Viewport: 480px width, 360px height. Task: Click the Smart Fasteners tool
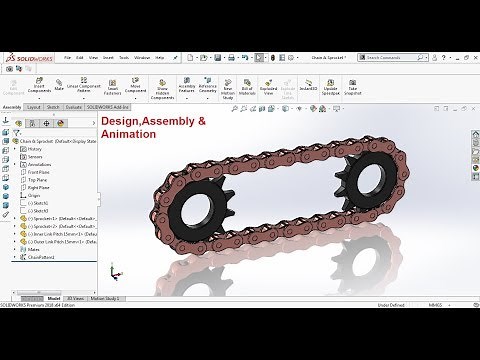(x=113, y=87)
